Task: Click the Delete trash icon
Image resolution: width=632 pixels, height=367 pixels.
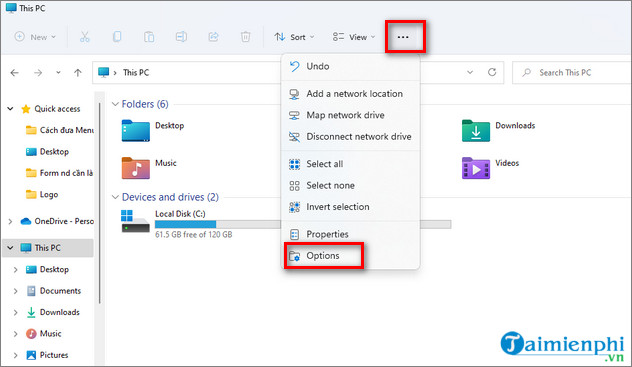Action: (245, 37)
